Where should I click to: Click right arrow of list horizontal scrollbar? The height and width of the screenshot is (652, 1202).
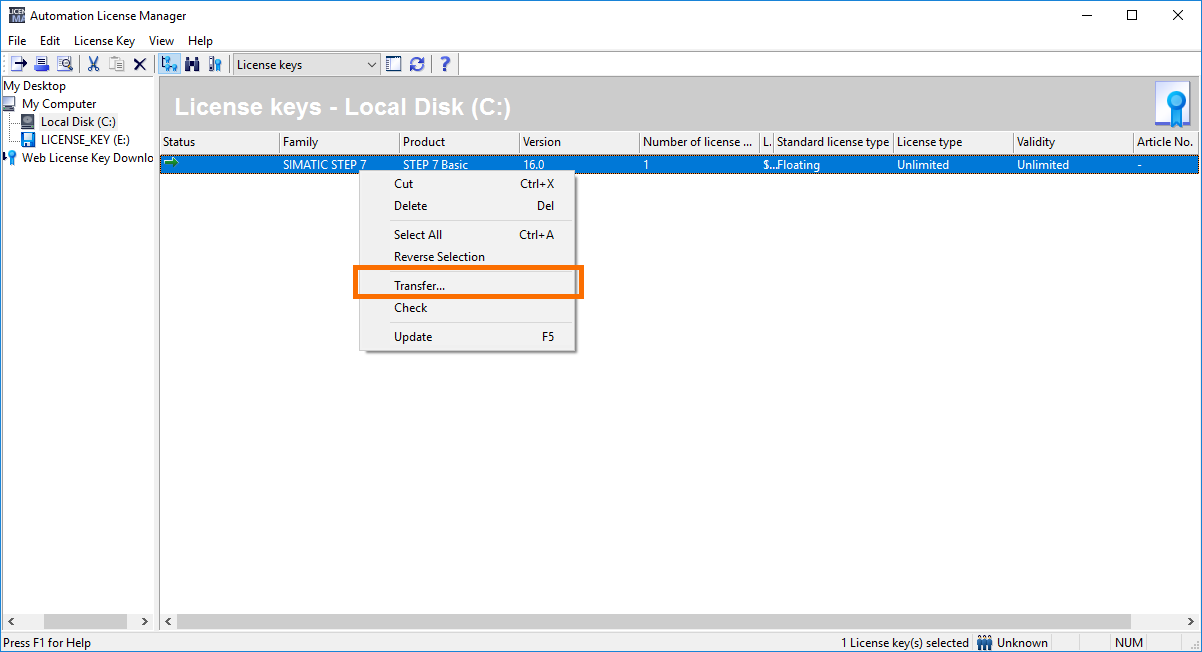click(x=1188, y=622)
